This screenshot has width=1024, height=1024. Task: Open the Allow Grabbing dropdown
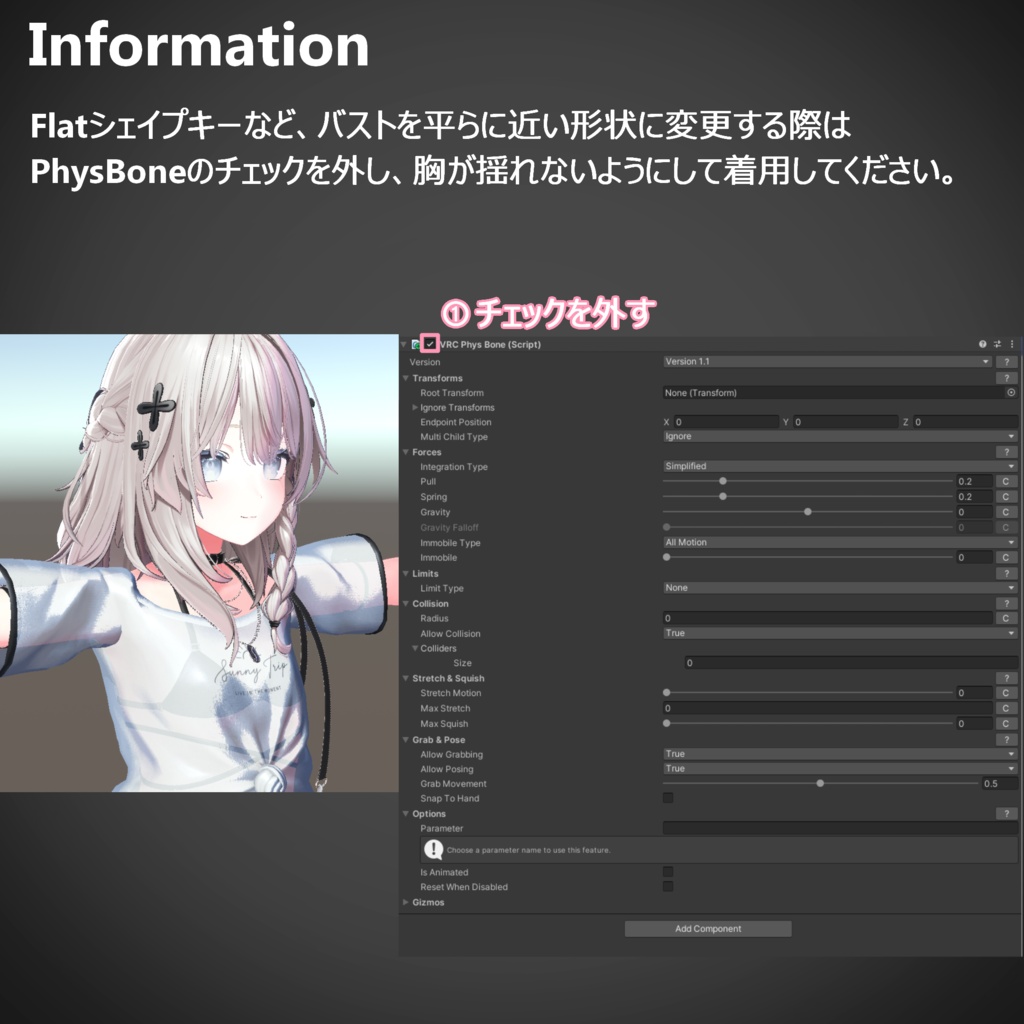[x=840, y=754]
